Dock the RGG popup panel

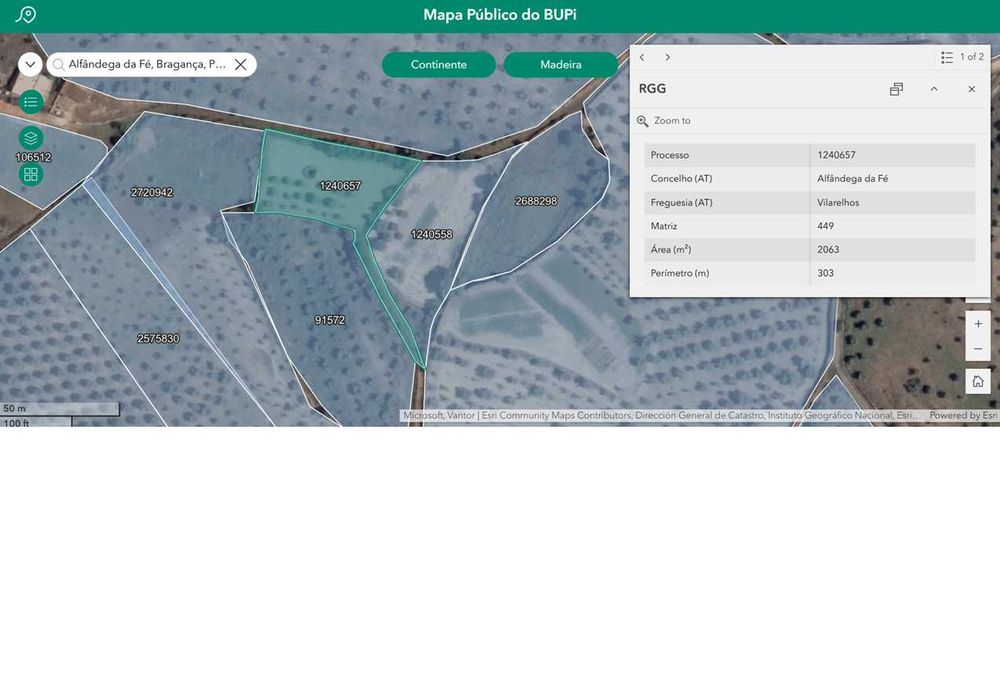coord(896,89)
